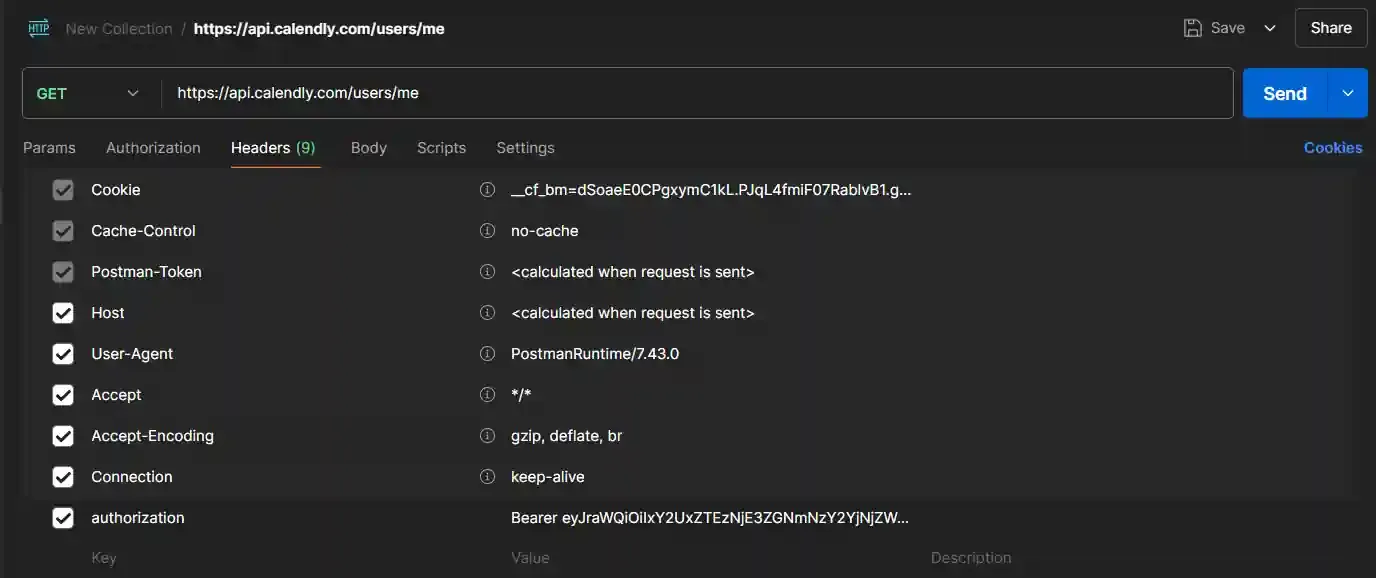Click Postman-Token's calculated when sent value
1376x578 pixels.
632,271
